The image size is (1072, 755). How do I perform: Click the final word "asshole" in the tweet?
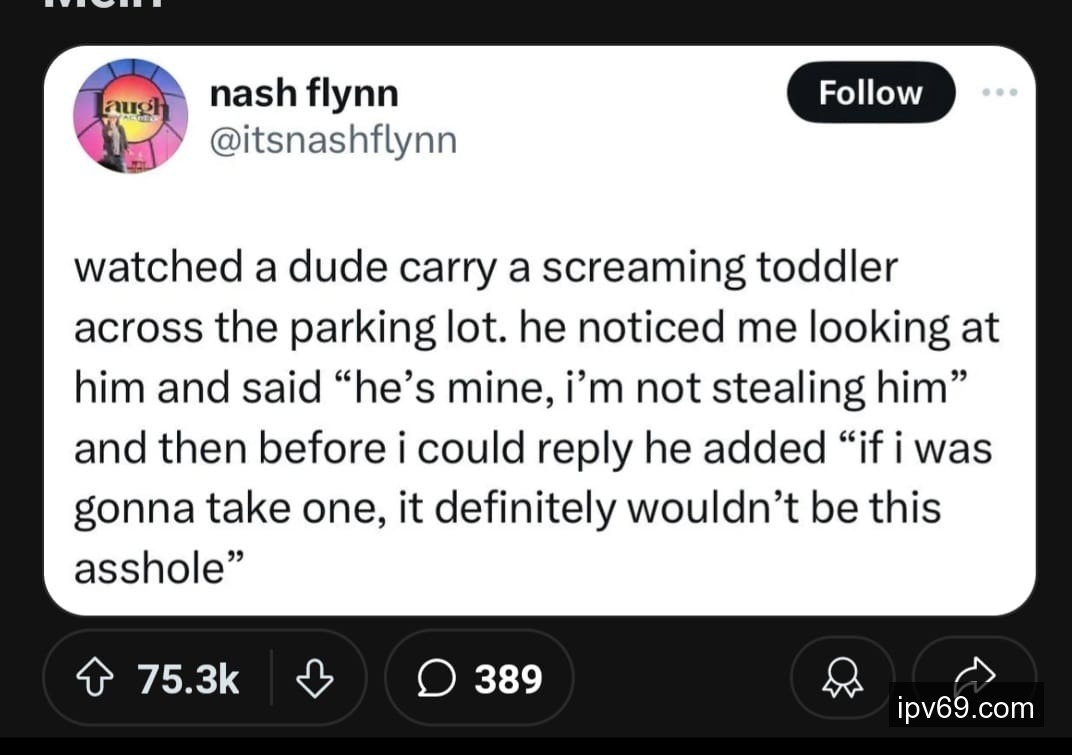point(148,568)
